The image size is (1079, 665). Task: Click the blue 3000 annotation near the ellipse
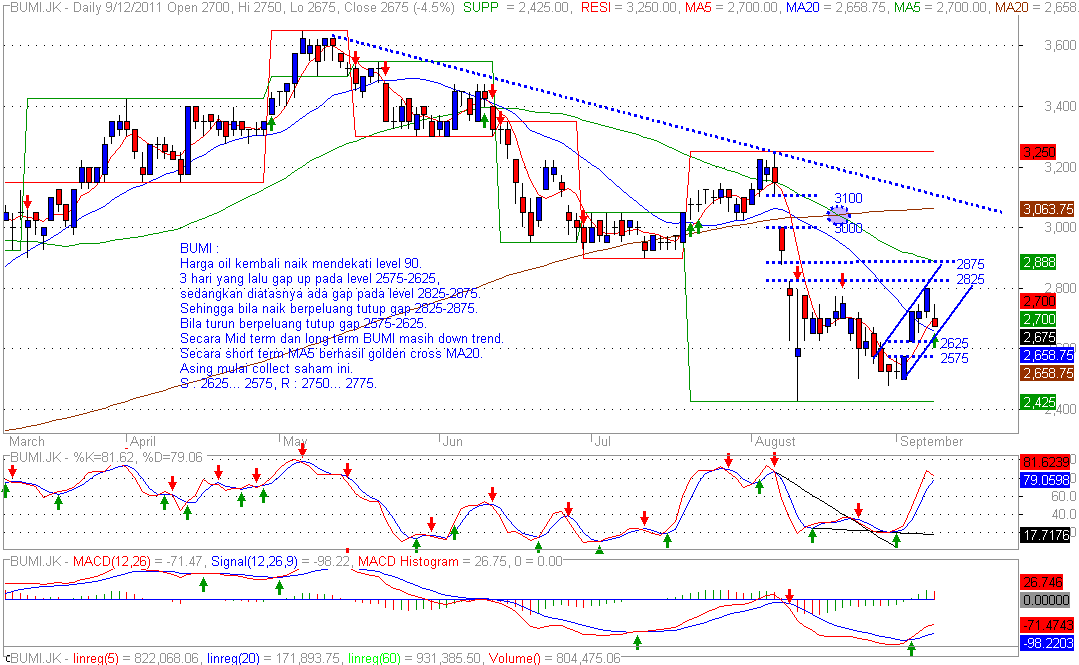848,229
